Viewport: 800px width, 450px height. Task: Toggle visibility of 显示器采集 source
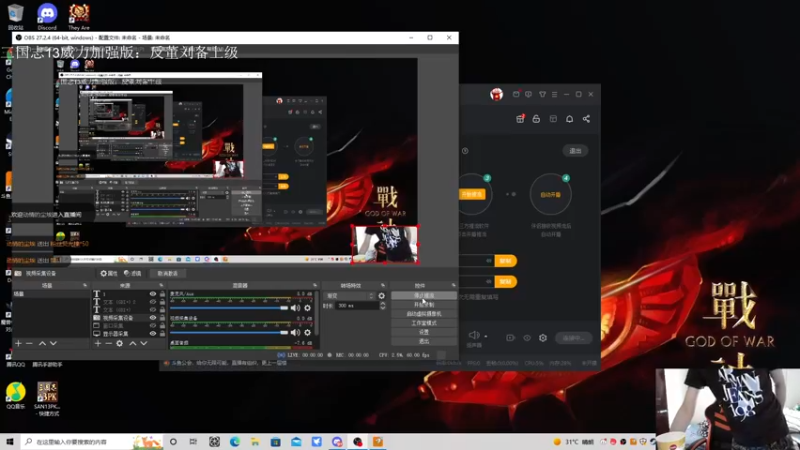click(153, 334)
